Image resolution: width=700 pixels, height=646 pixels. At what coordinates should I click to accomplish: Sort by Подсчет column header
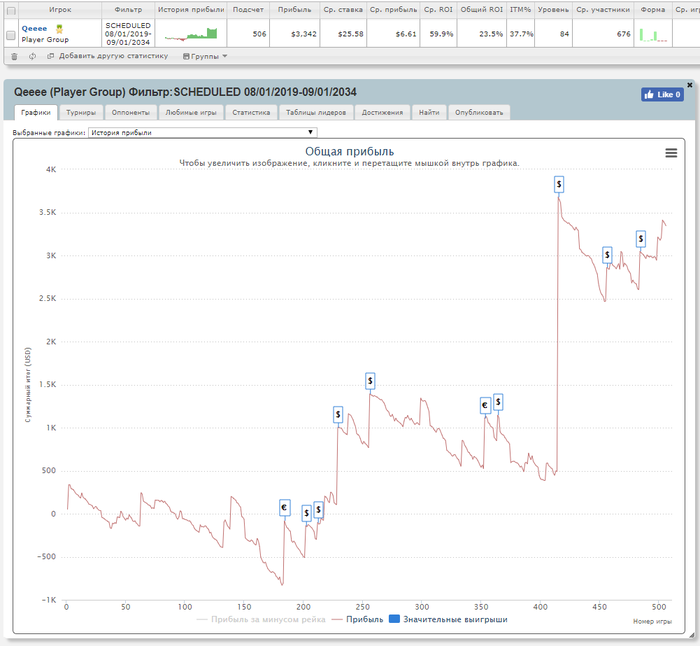248,9
